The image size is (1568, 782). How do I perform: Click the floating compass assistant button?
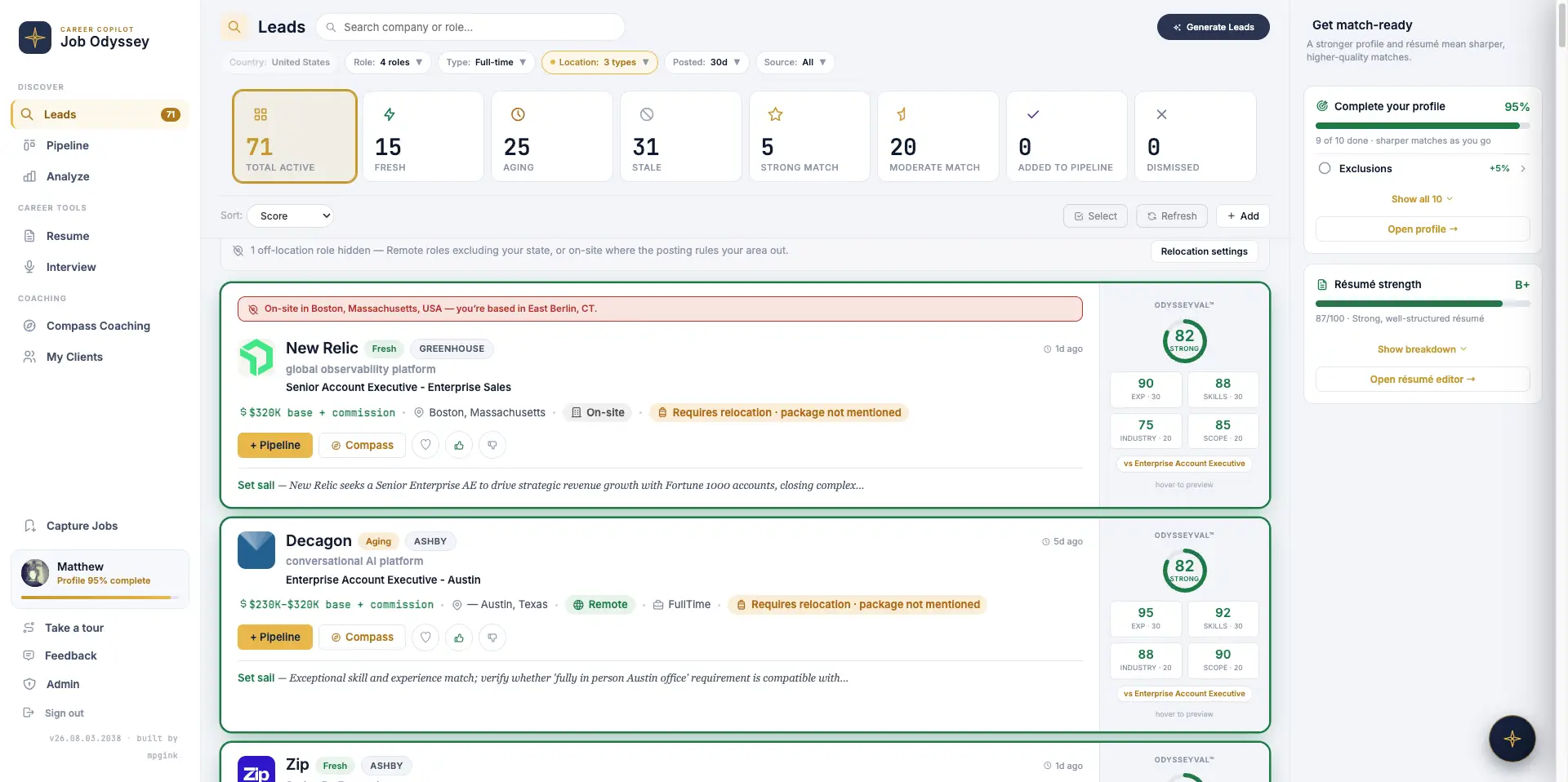coord(1512,739)
